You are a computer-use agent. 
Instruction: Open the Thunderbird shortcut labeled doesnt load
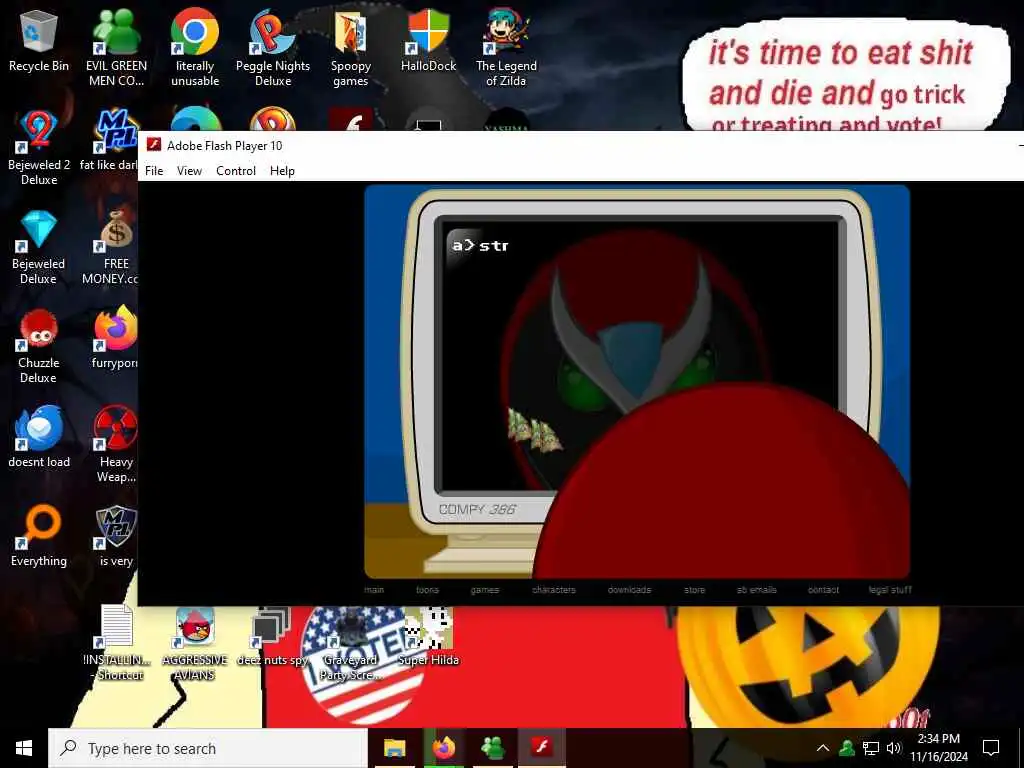[x=39, y=436]
